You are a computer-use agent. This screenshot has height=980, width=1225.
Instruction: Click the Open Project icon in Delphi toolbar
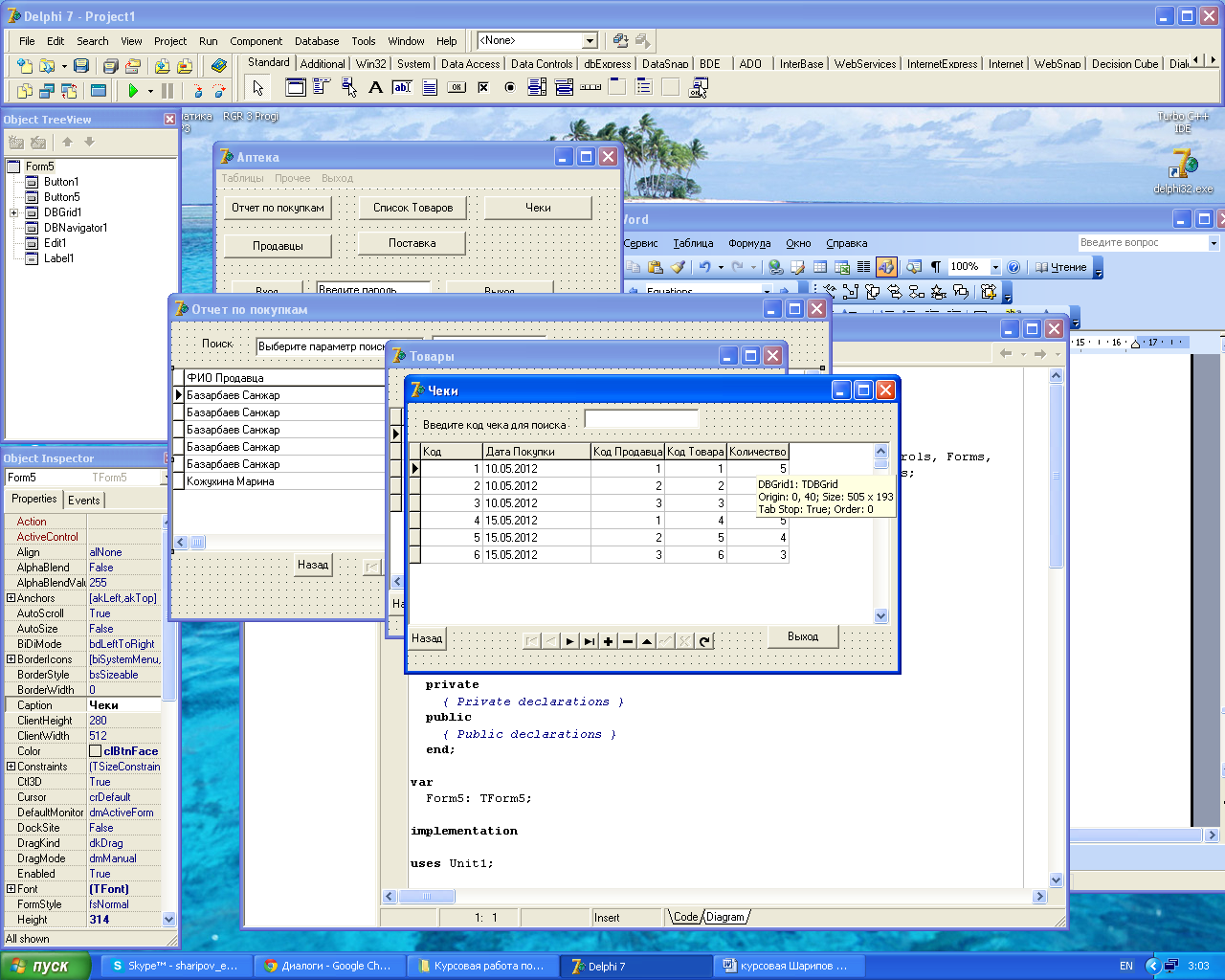point(133,66)
